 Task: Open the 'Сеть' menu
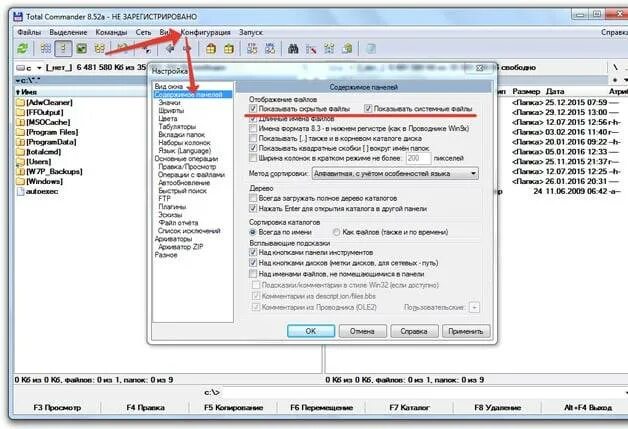click(x=143, y=32)
